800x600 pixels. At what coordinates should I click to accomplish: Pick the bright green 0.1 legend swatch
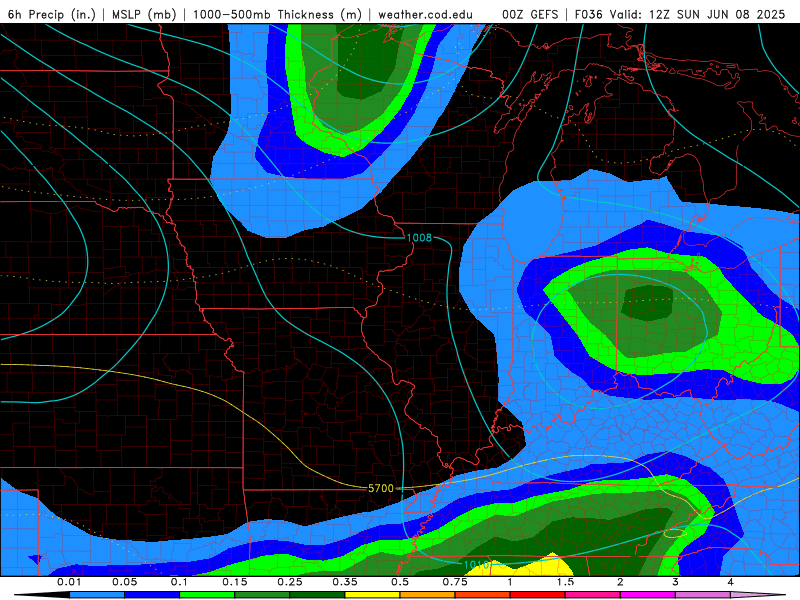point(207,595)
